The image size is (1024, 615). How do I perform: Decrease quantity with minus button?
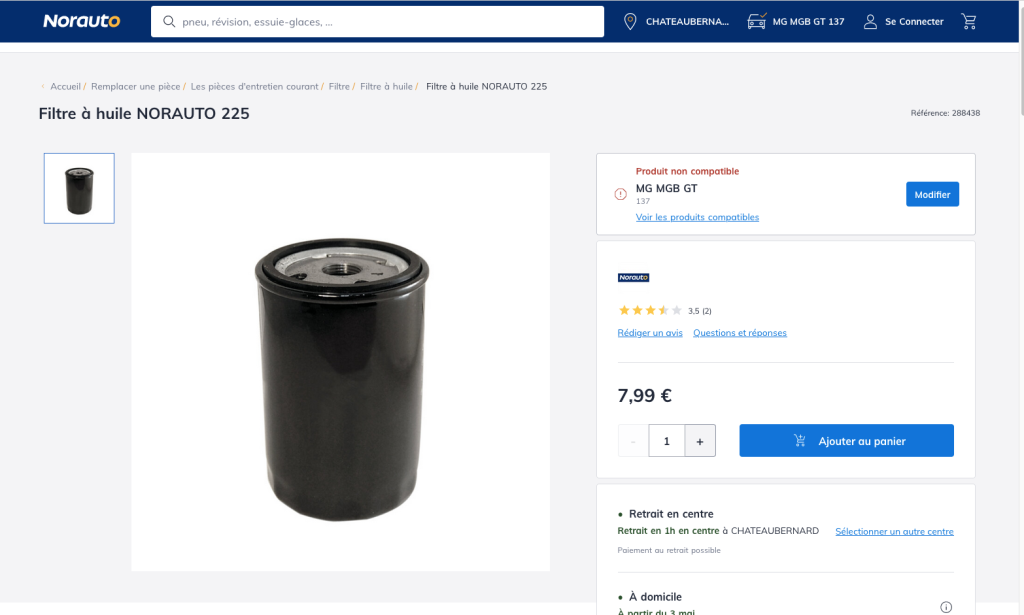click(633, 441)
